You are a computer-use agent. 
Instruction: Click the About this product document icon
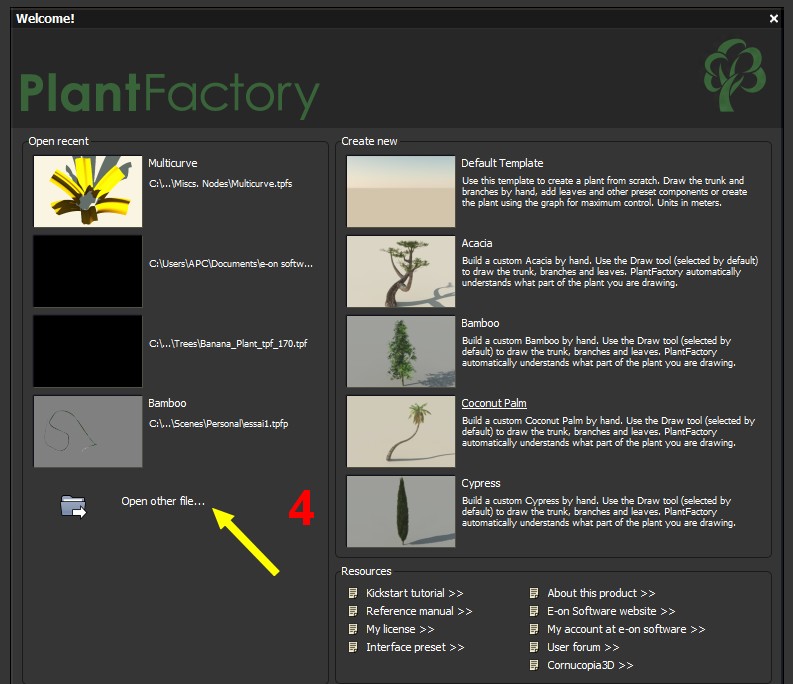click(534, 593)
